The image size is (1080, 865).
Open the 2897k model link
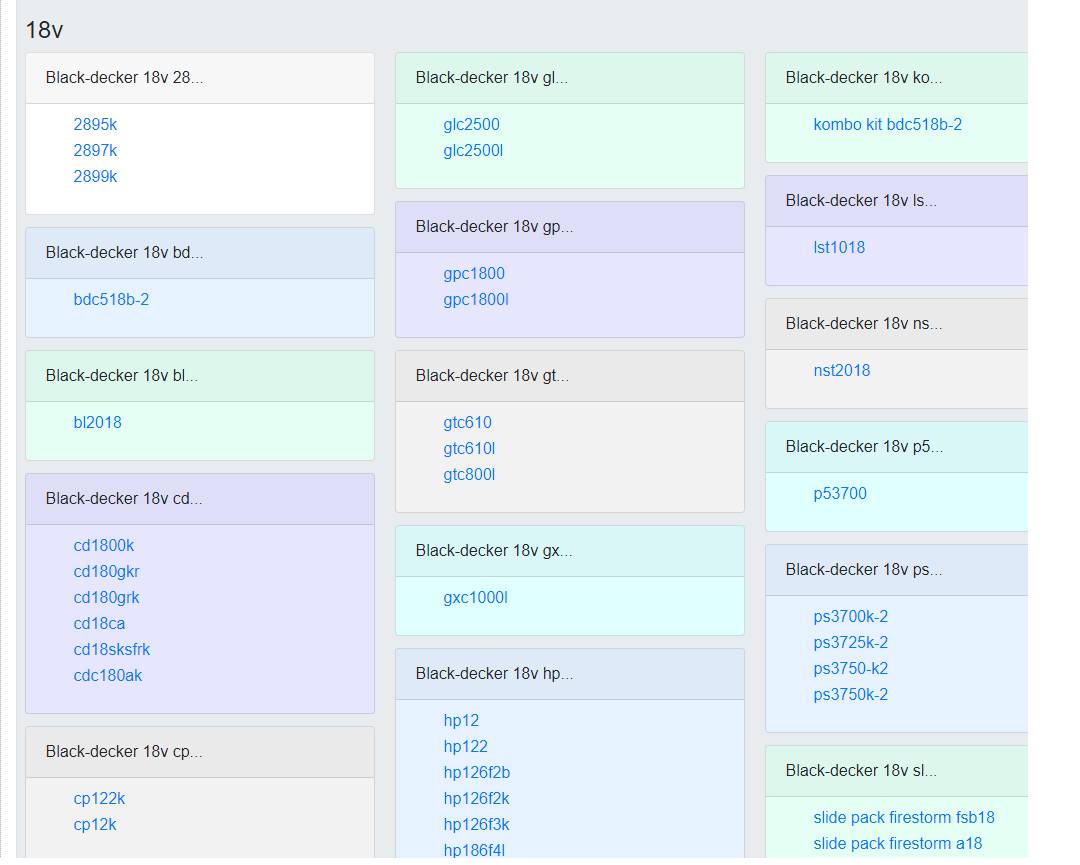[x=95, y=151]
